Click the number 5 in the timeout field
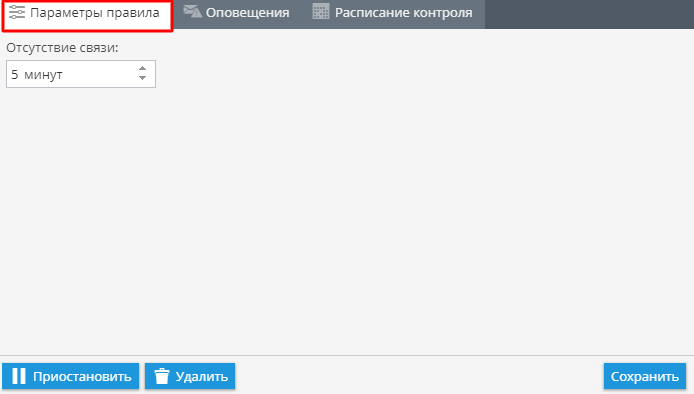 point(15,74)
